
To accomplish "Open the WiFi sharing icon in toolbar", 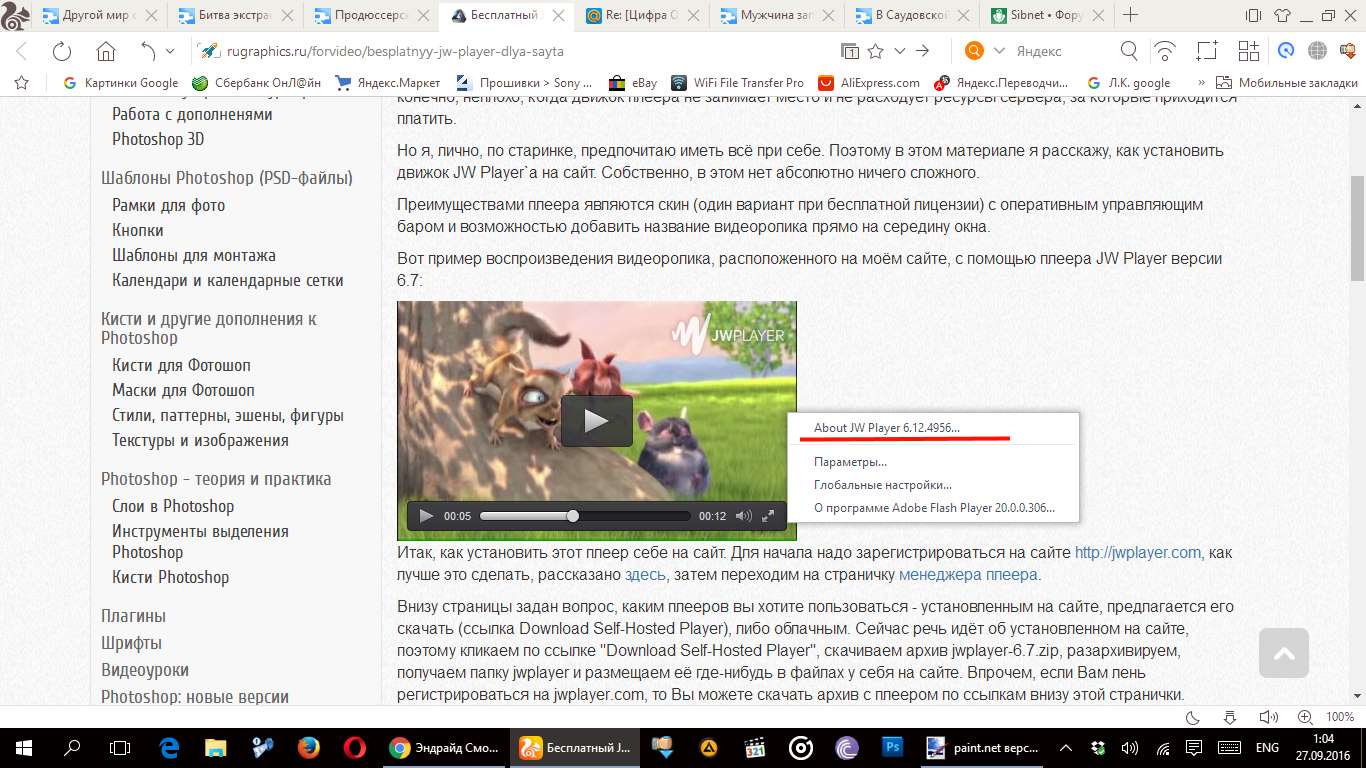I will click(x=1165, y=51).
